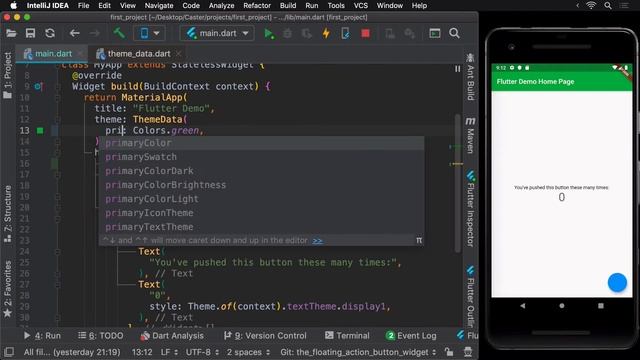Click the editor vertical scrollbar
This screenshot has height=360, width=640.
click(458, 182)
